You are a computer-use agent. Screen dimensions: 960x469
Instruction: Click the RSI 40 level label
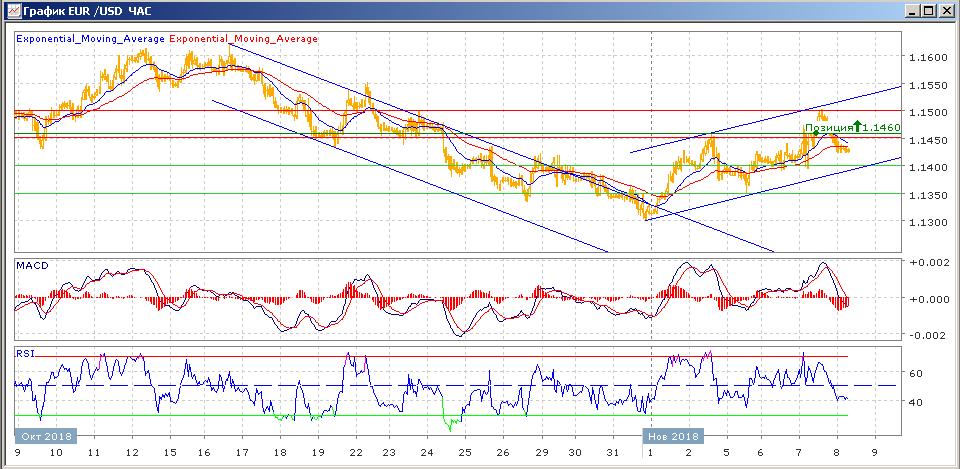point(915,402)
